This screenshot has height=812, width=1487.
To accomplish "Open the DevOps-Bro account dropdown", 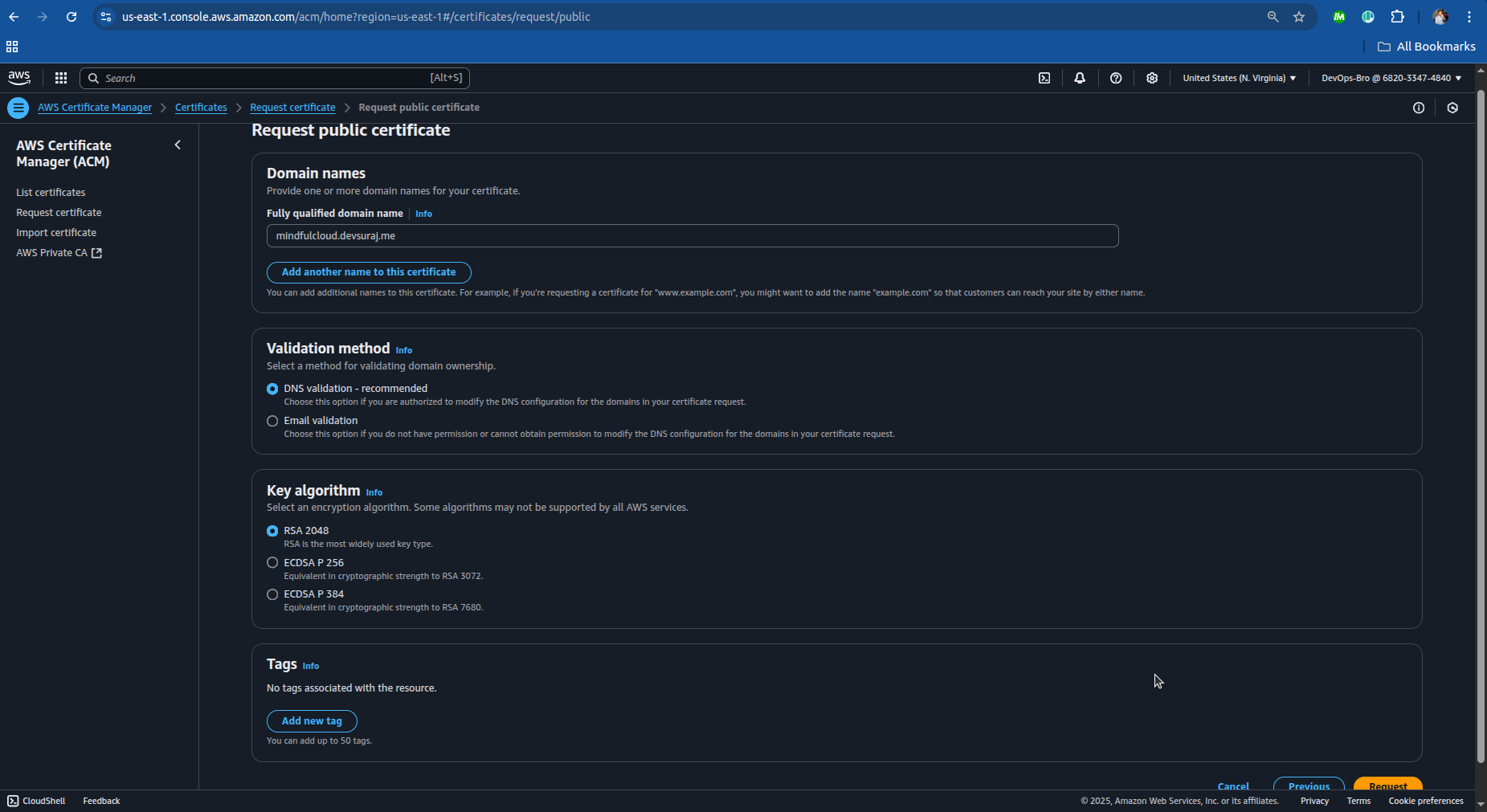I will [1391, 78].
